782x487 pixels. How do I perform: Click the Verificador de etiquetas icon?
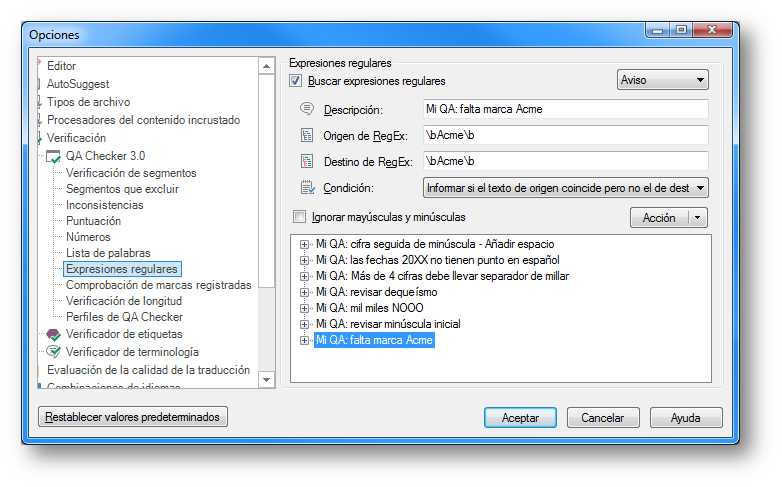pyautogui.click(x=53, y=334)
